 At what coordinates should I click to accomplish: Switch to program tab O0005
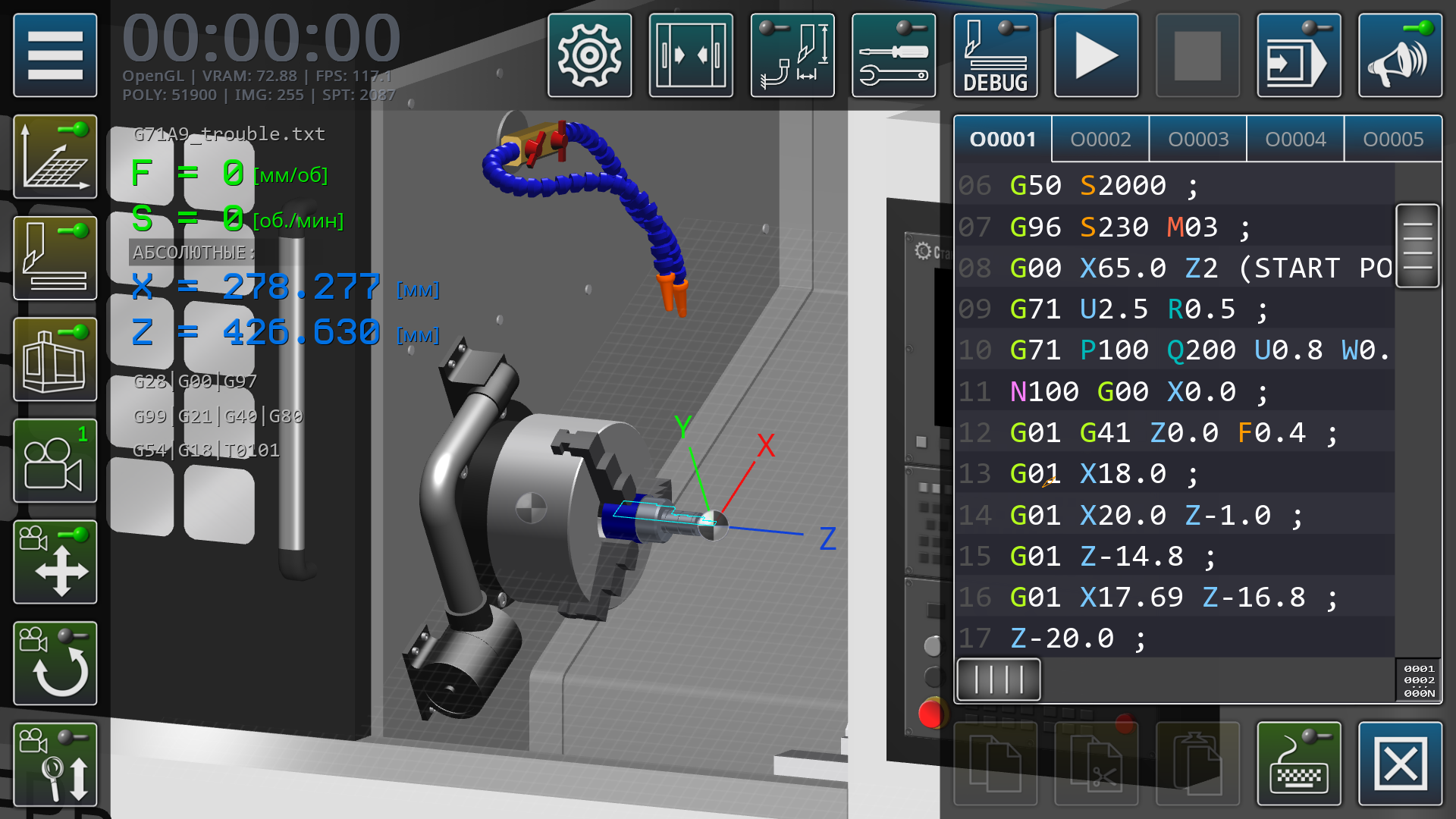1392,140
